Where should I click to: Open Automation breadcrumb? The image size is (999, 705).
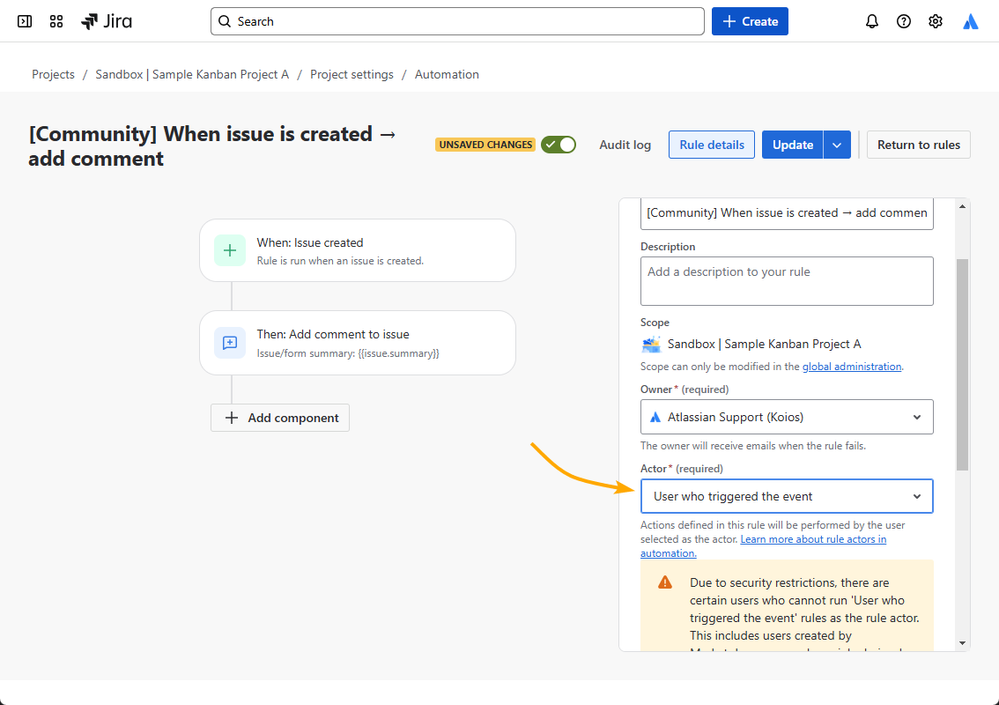pyautogui.click(x=447, y=75)
